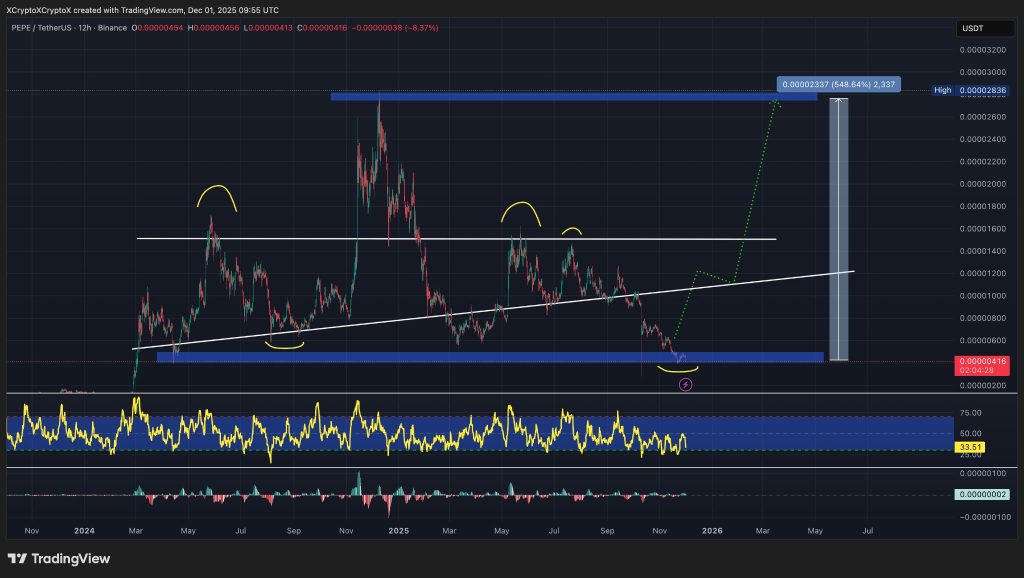The height and width of the screenshot is (578, 1024).
Task: Click the 548.64% price range measurement label
Action: click(x=838, y=85)
